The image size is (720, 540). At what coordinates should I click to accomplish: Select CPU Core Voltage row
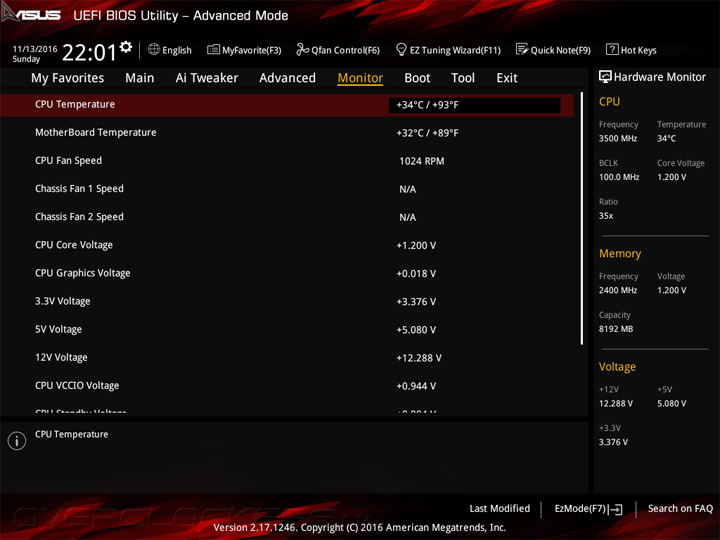click(287, 245)
